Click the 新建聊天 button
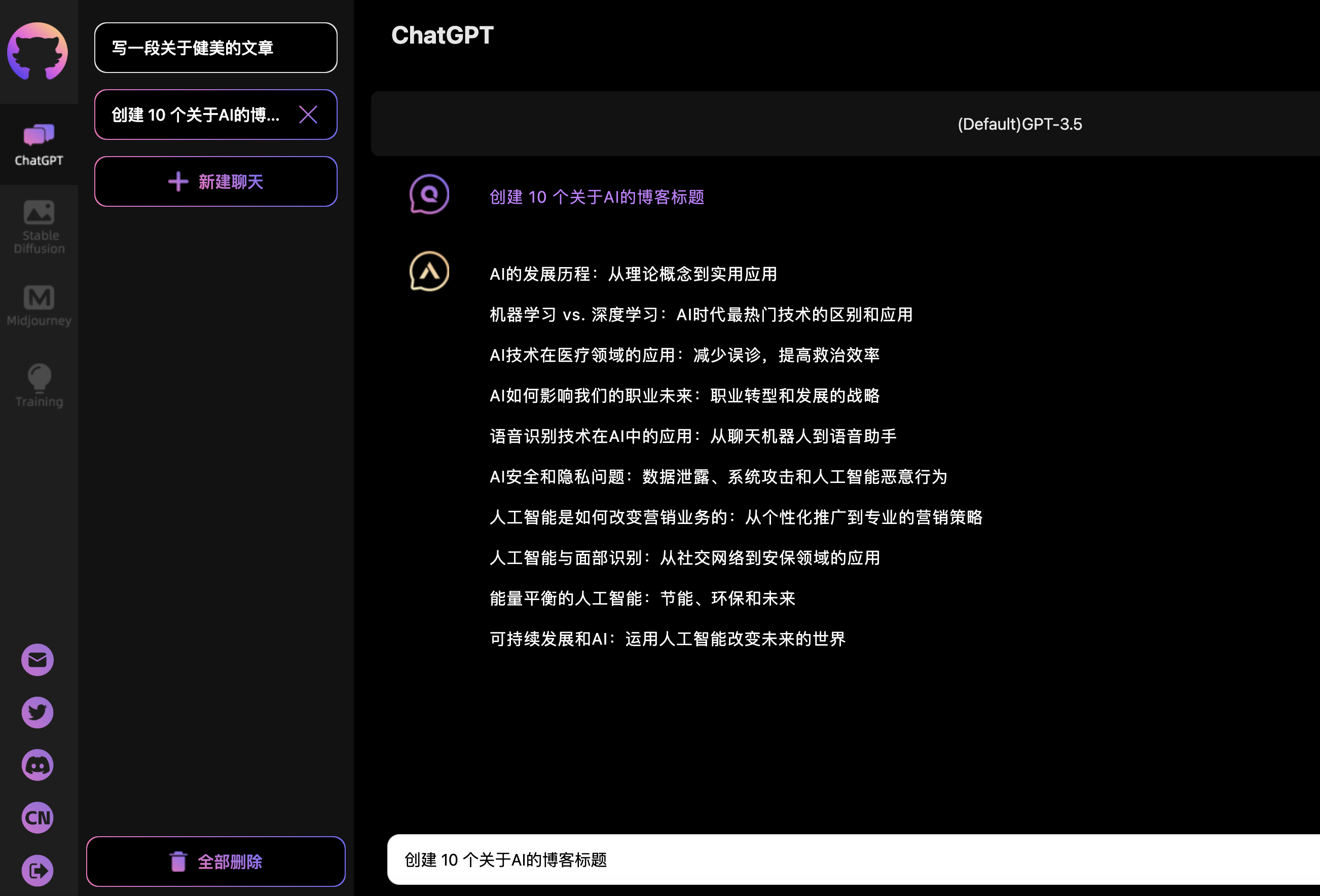The height and width of the screenshot is (896, 1320). click(215, 182)
